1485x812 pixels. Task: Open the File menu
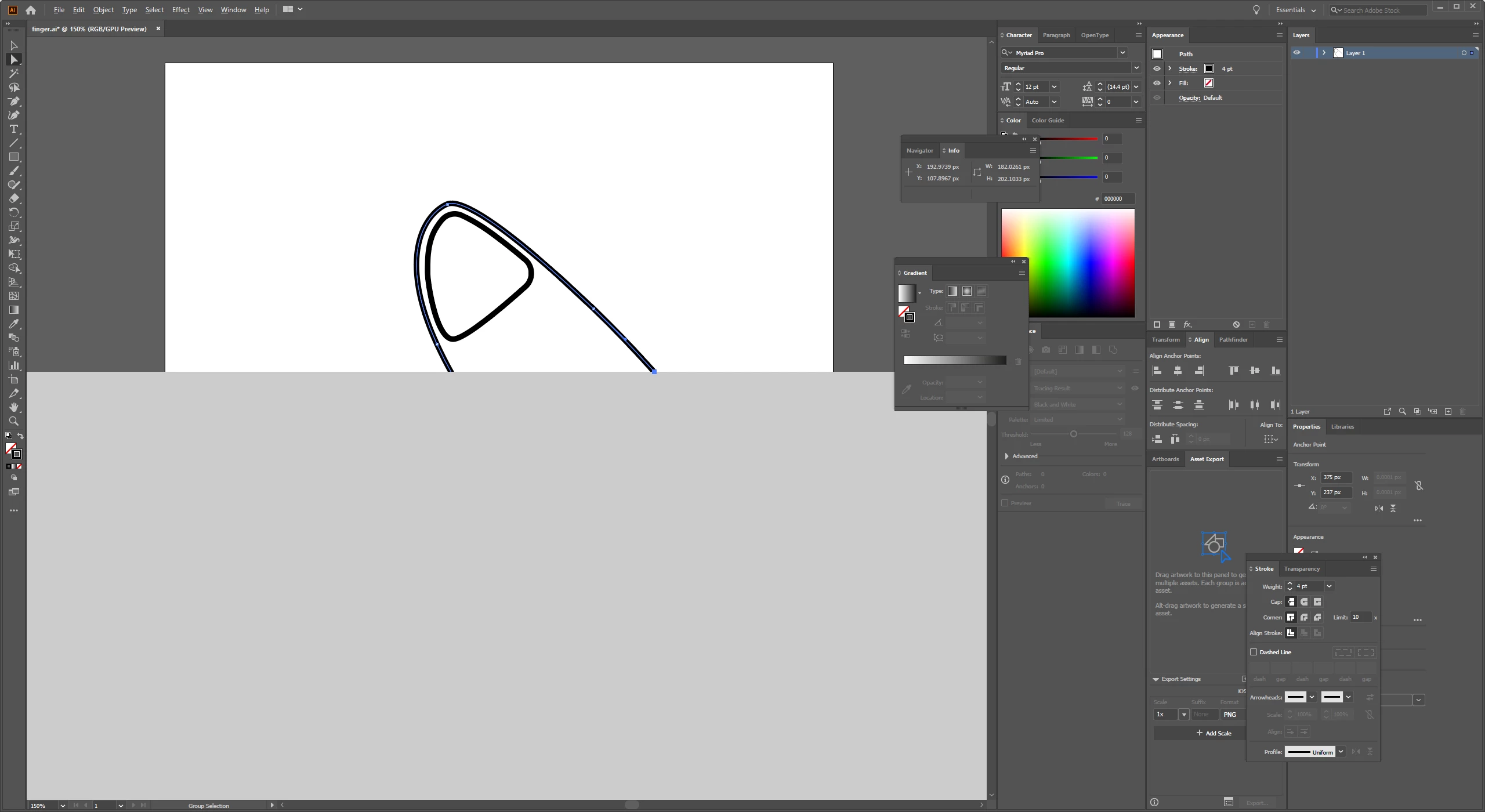[59, 10]
